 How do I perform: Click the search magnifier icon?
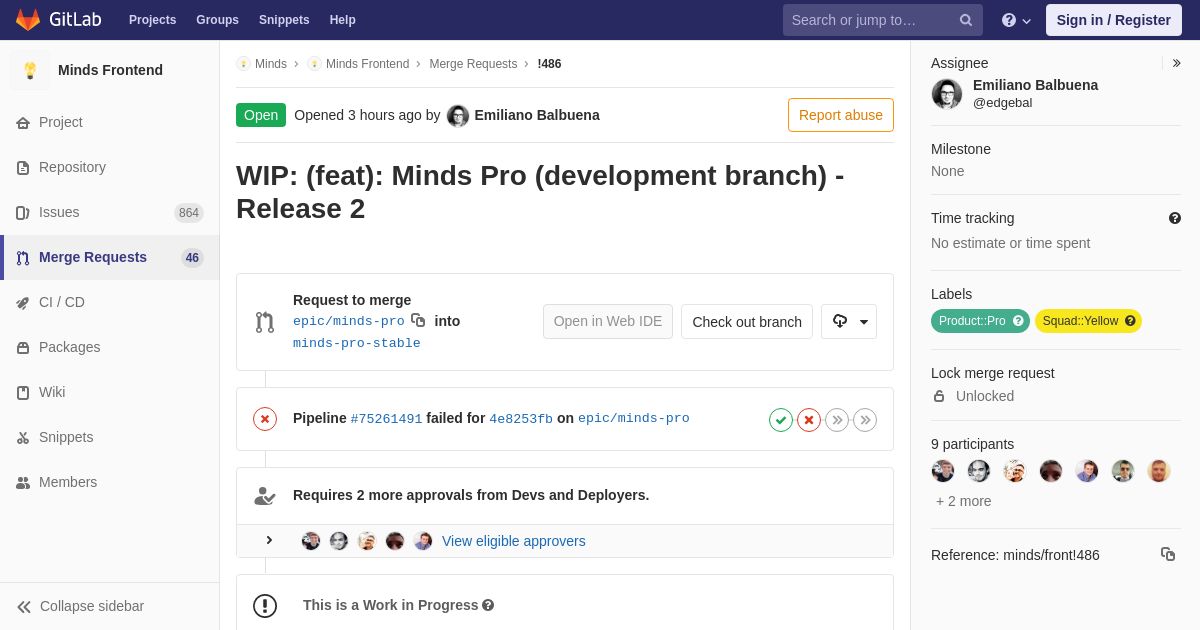point(966,20)
